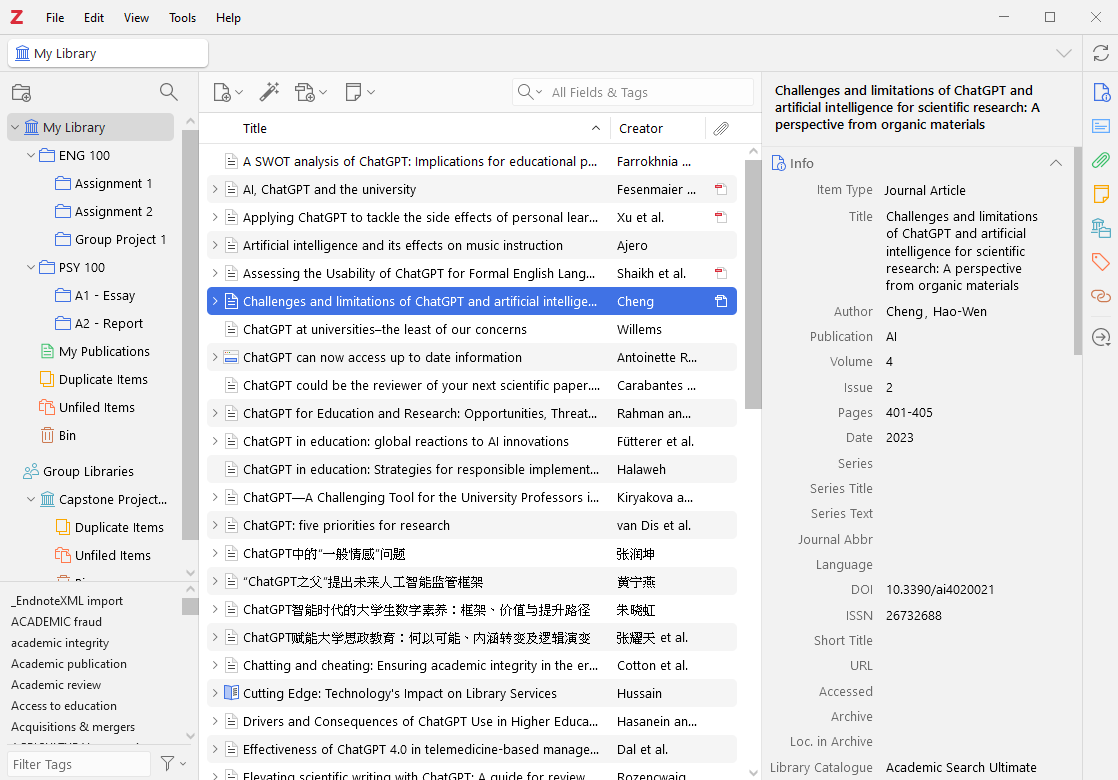1118x780 pixels.
Task: Select the My Publications library item
Action: coord(104,352)
